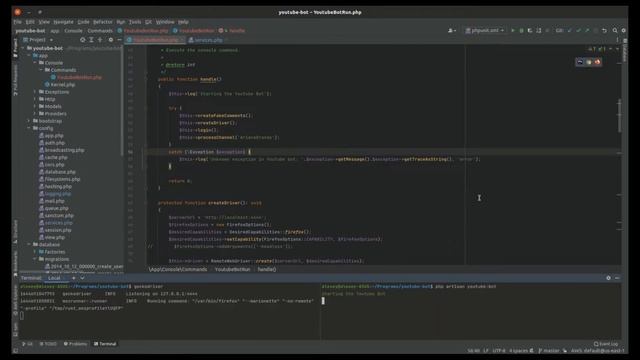Update project via Git blue arrow
640x360 pixels.
point(570,31)
